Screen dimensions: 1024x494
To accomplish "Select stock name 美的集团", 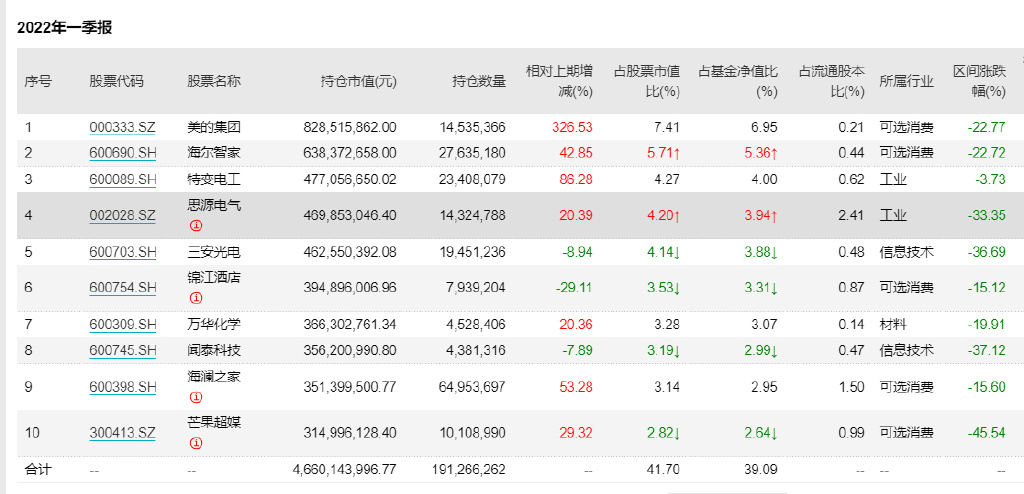I will pyautogui.click(x=214, y=127).
